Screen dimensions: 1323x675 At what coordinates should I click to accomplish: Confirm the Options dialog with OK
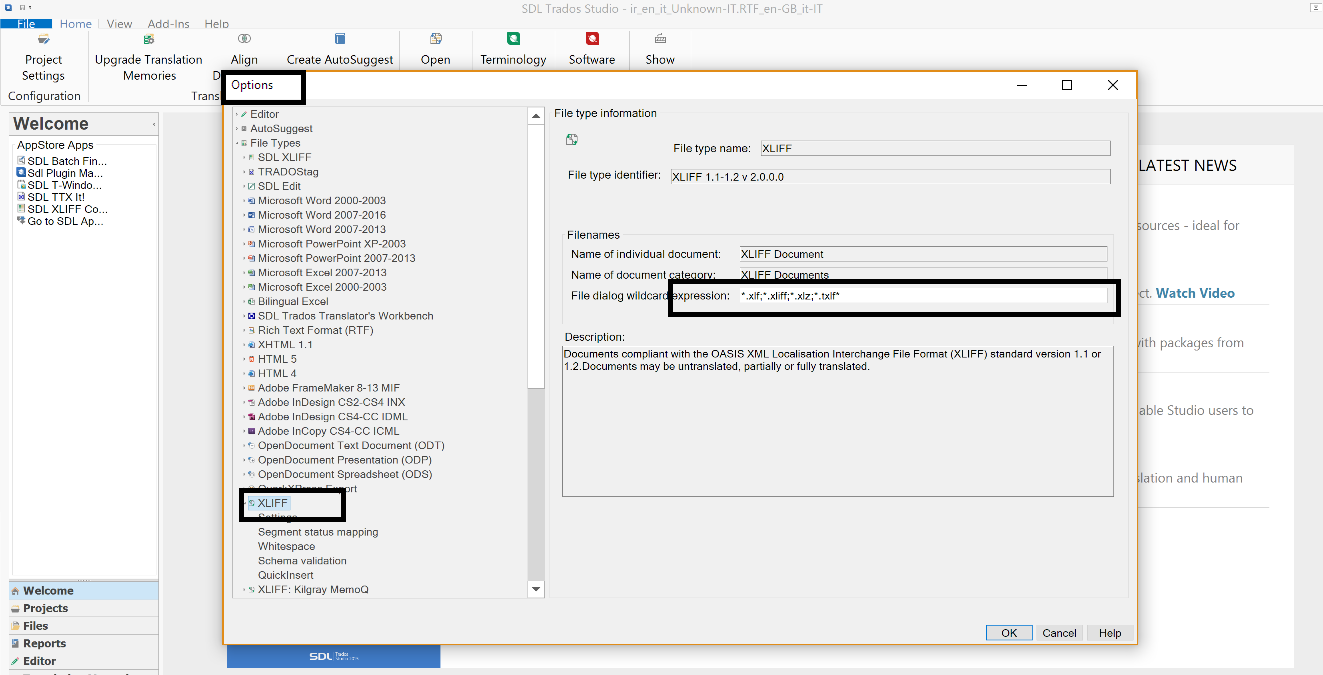[1009, 633]
